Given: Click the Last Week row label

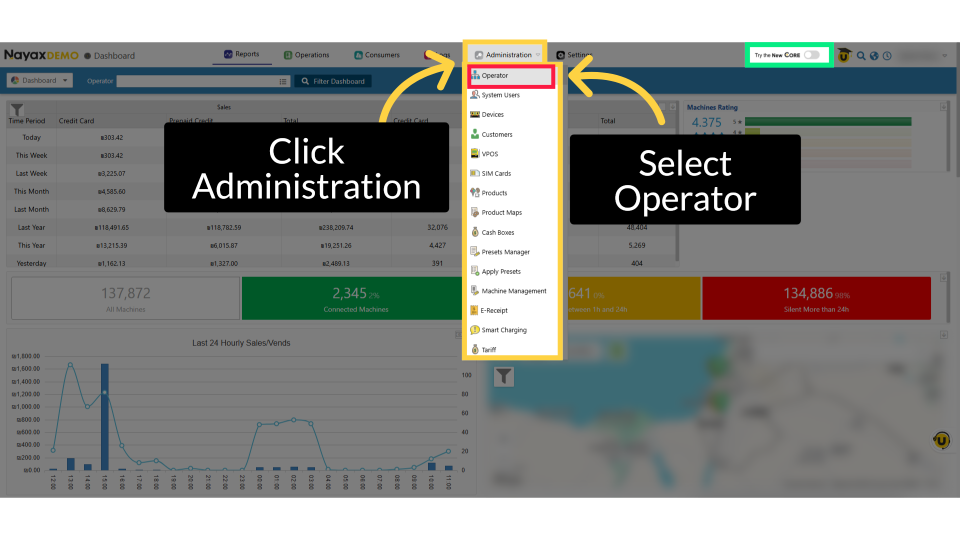Looking at the screenshot, I should click(x=31, y=173).
